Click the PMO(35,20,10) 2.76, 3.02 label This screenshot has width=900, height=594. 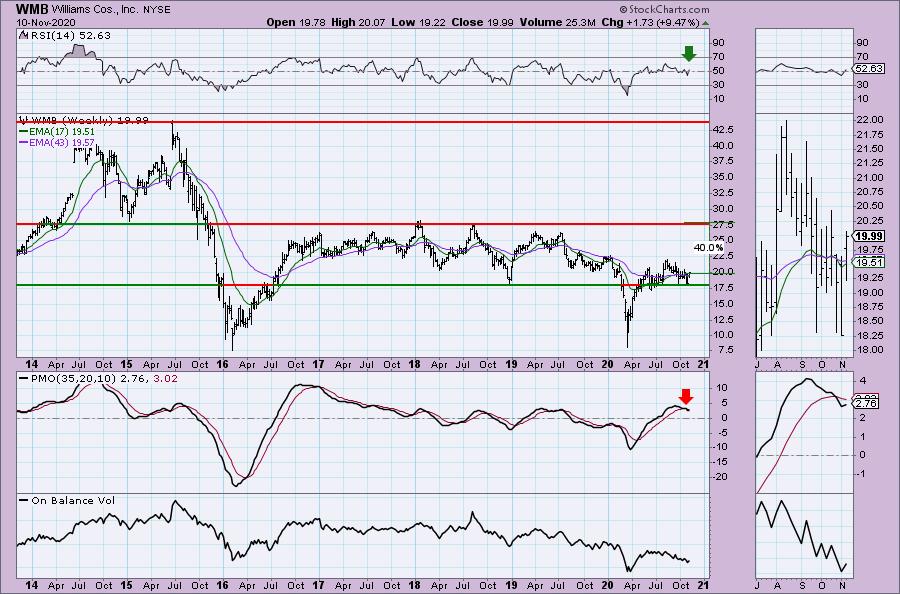[104, 379]
